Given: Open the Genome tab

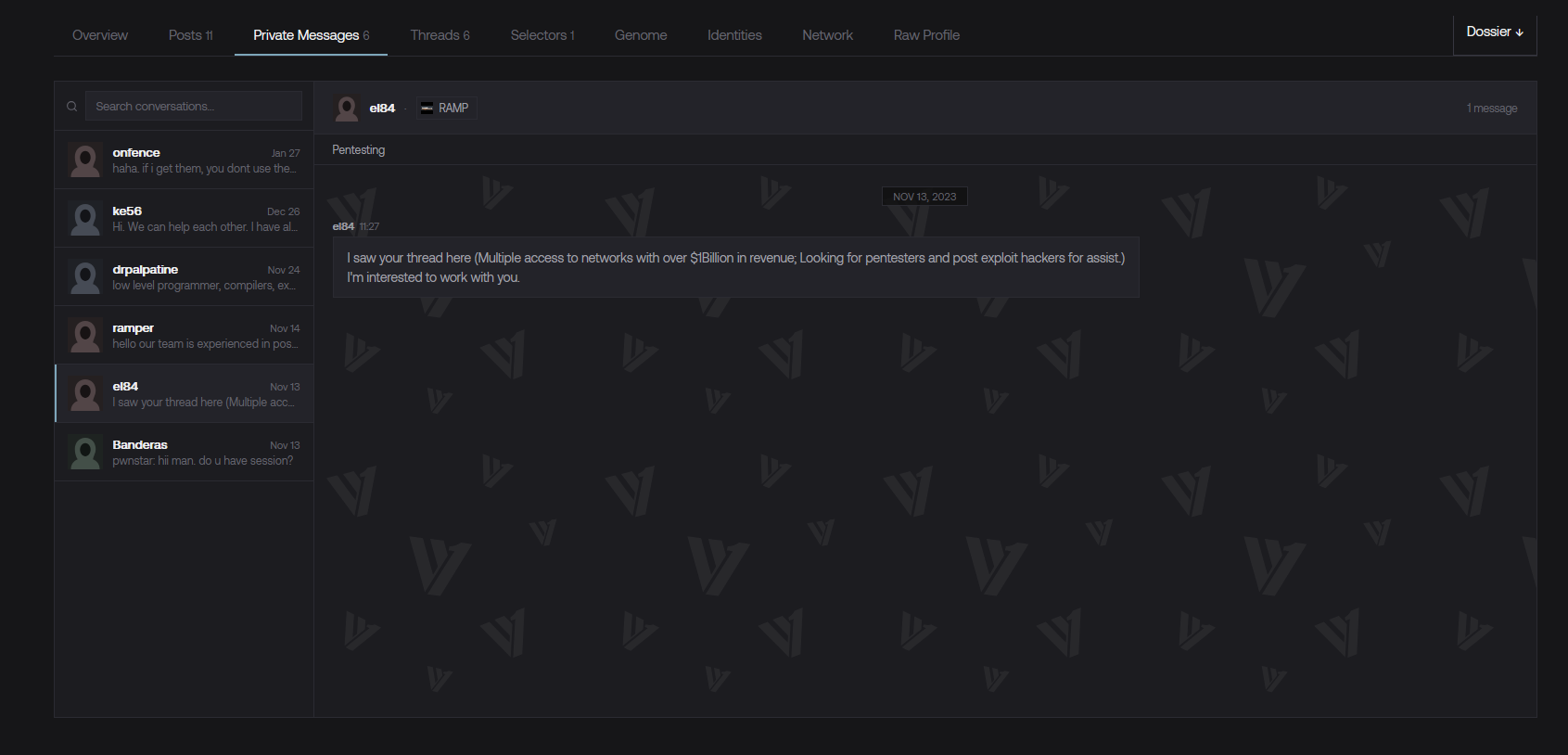Looking at the screenshot, I should (641, 35).
